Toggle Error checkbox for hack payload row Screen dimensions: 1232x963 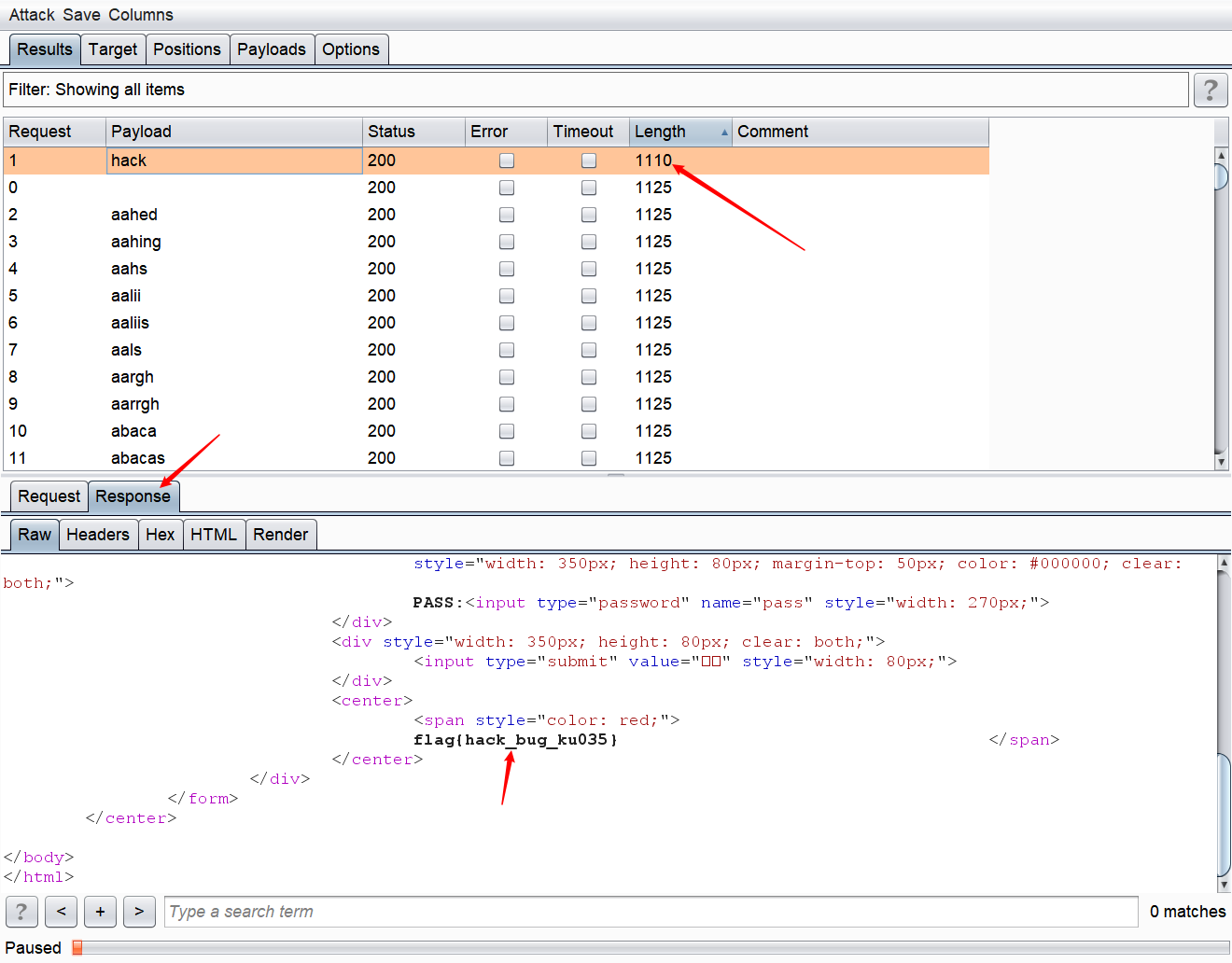[507, 160]
